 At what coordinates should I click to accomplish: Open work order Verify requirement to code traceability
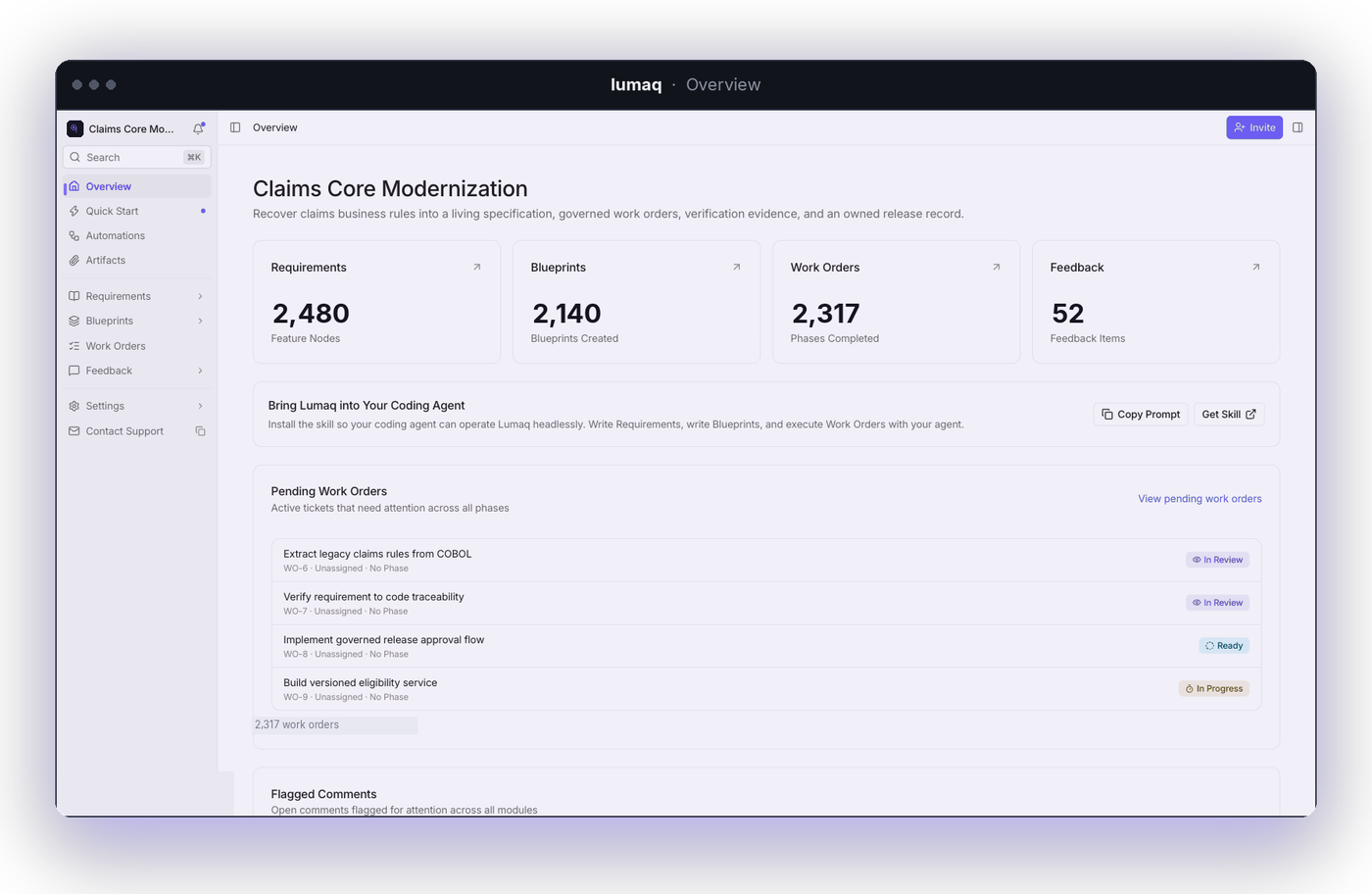click(766, 603)
